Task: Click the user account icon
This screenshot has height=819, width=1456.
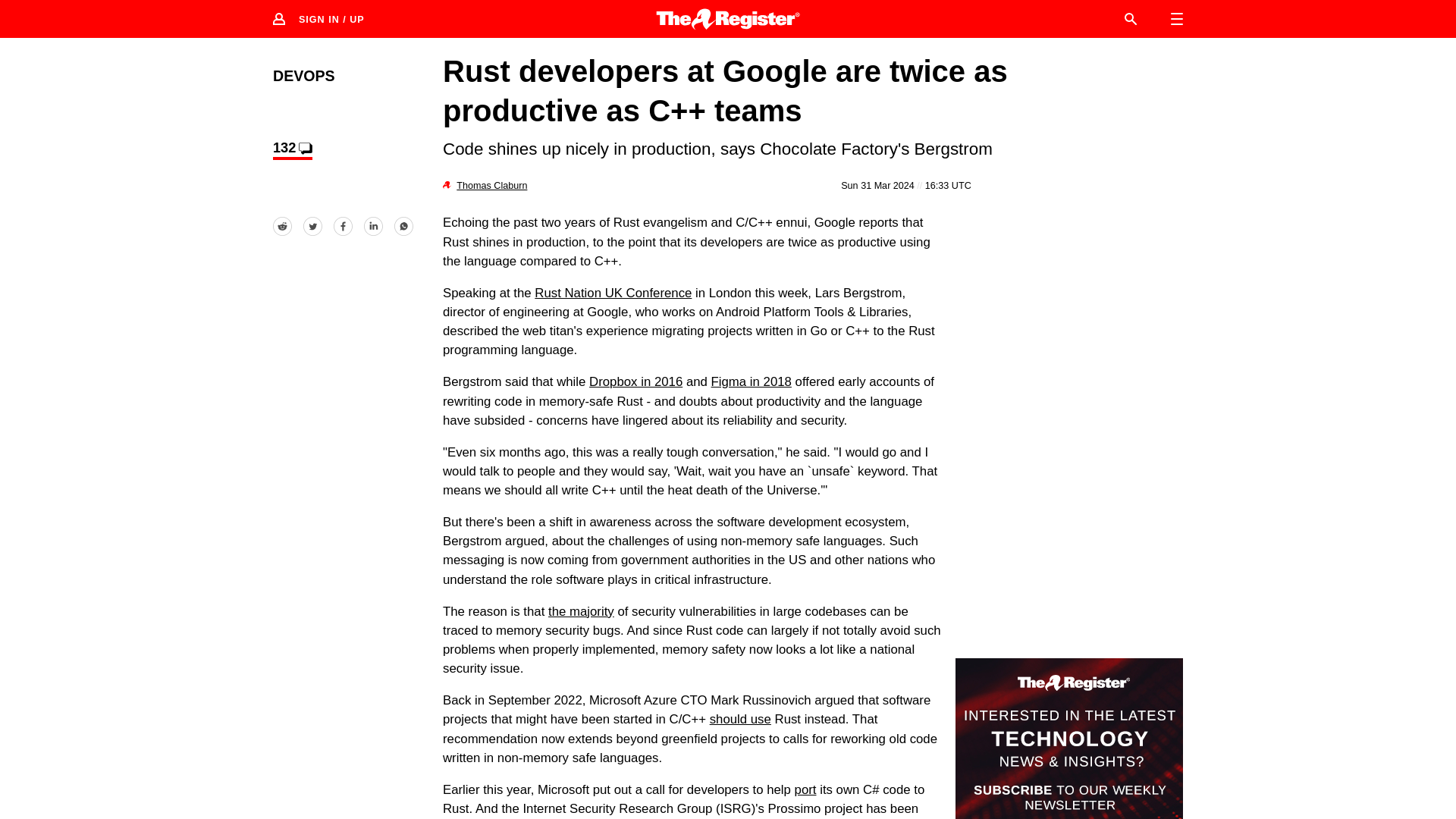Action: tap(279, 19)
